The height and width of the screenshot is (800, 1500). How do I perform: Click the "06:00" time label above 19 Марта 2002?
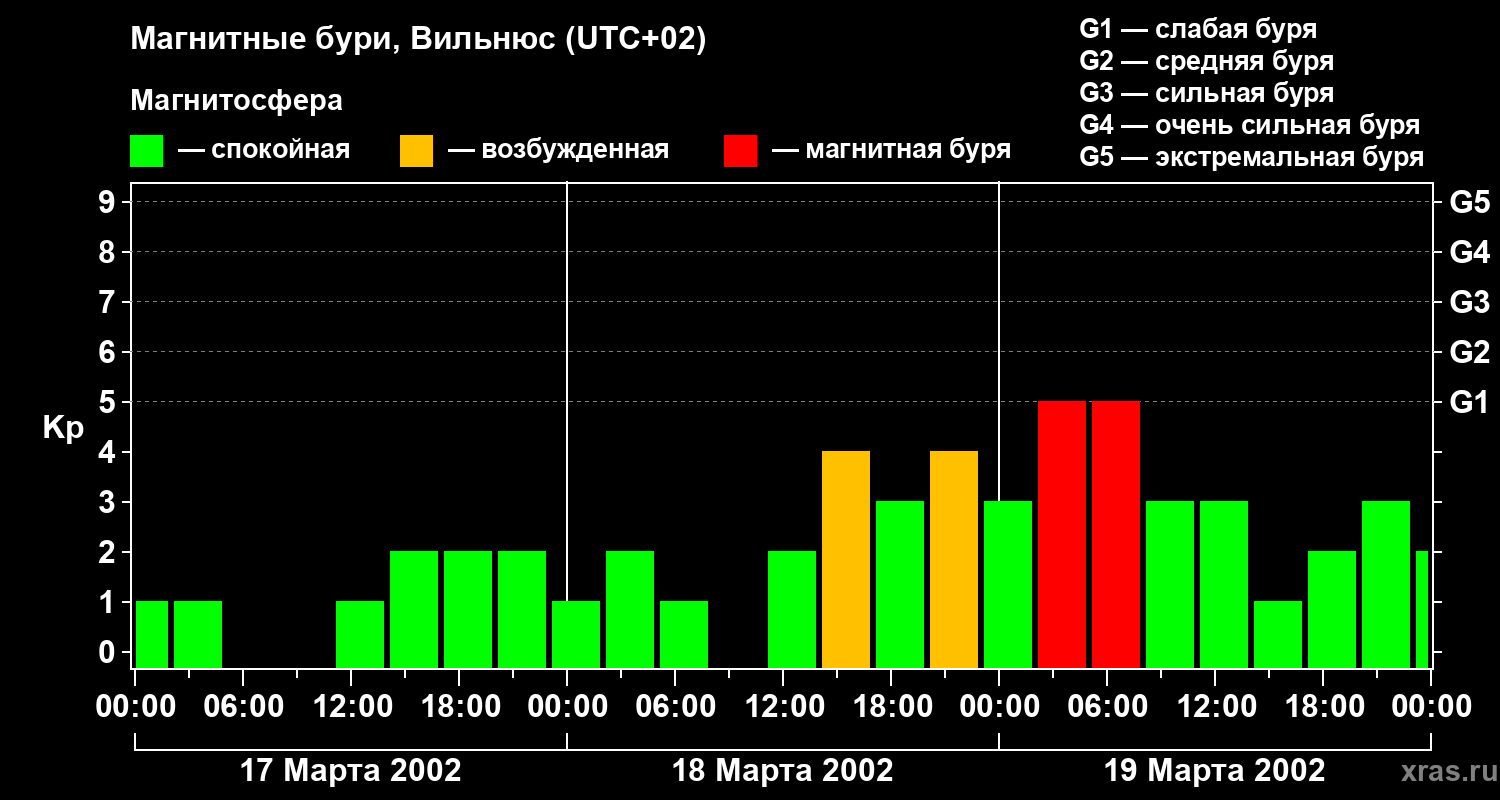pyautogui.click(x=1107, y=707)
